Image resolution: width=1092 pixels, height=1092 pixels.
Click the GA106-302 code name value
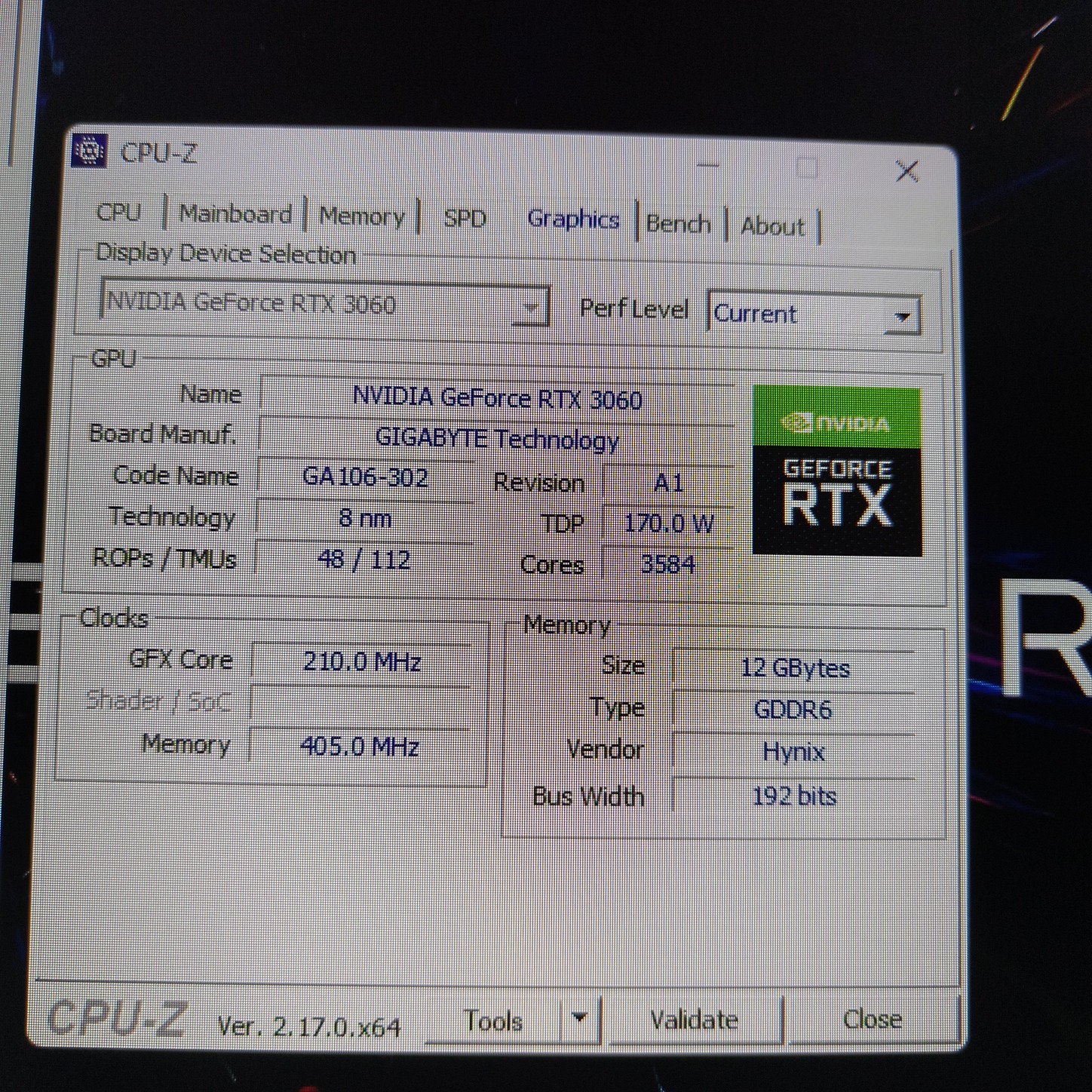[366, 477]
